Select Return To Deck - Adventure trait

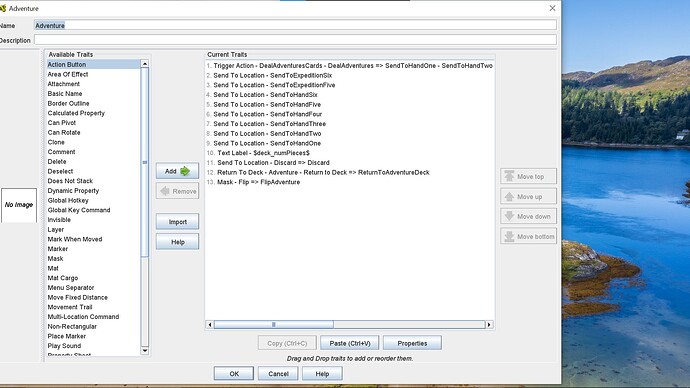pos(350,172)
